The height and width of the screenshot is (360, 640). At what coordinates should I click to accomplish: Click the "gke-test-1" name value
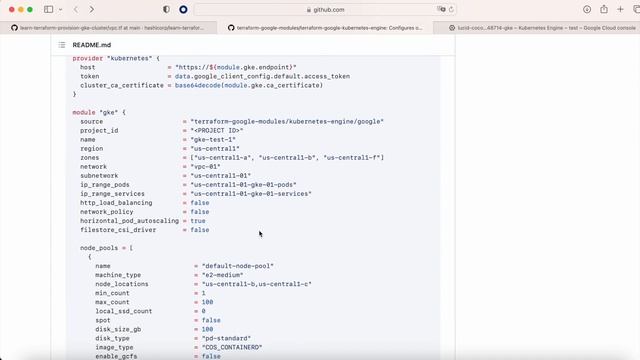coord(213,140)
